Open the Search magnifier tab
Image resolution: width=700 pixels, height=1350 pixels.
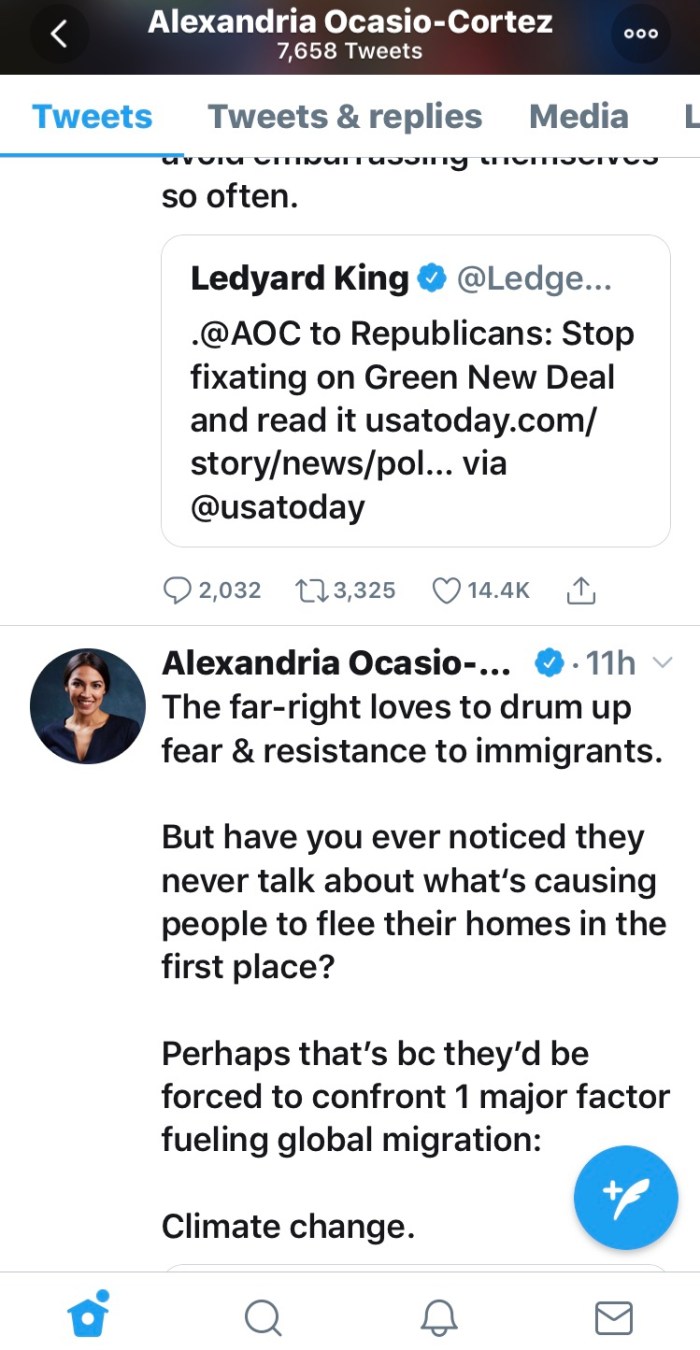point(263,1317)
